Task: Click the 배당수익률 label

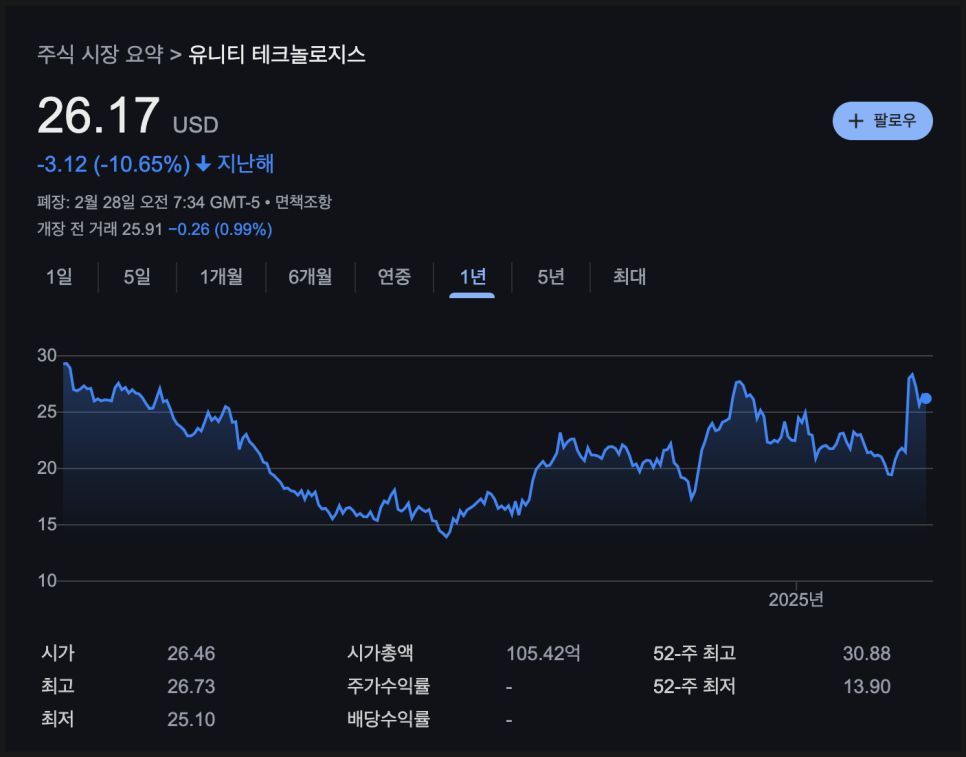Action: tap(388, 719)
